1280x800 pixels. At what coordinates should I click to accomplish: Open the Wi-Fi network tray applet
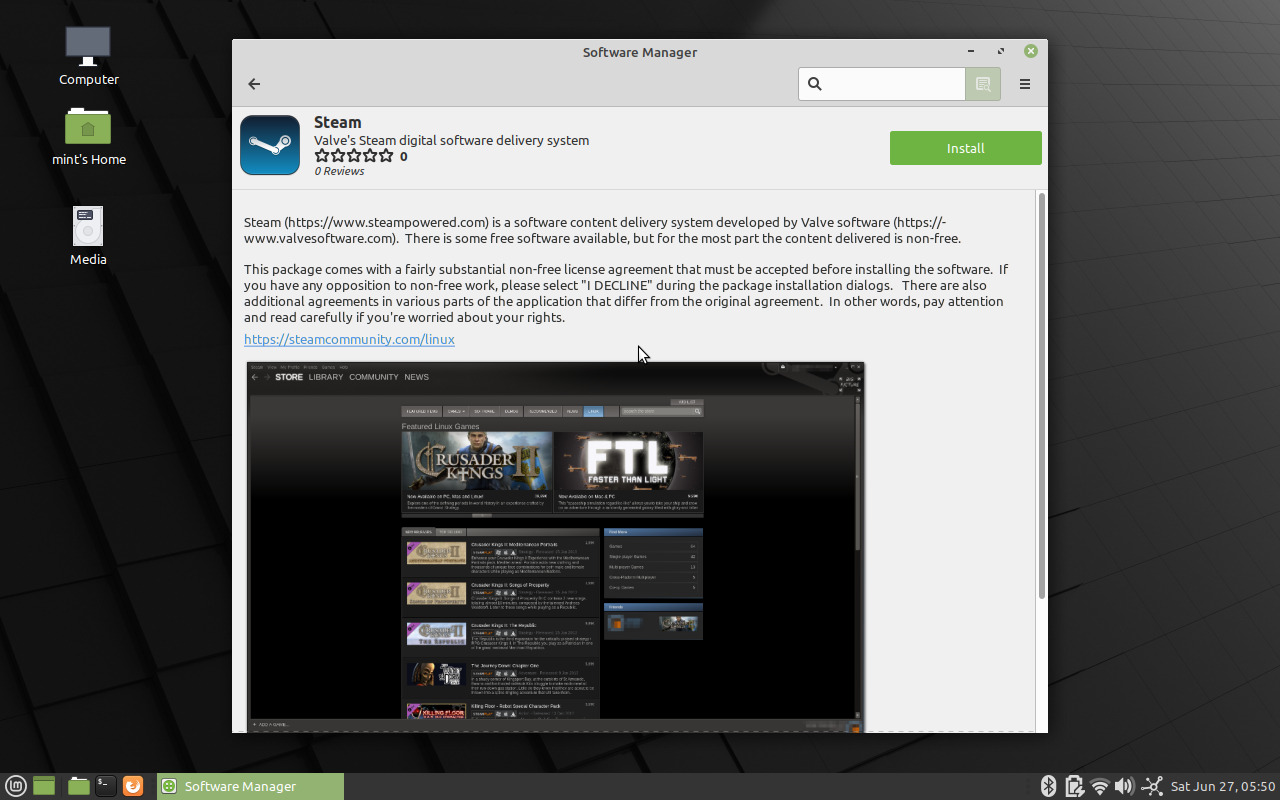coord(1100,786)
